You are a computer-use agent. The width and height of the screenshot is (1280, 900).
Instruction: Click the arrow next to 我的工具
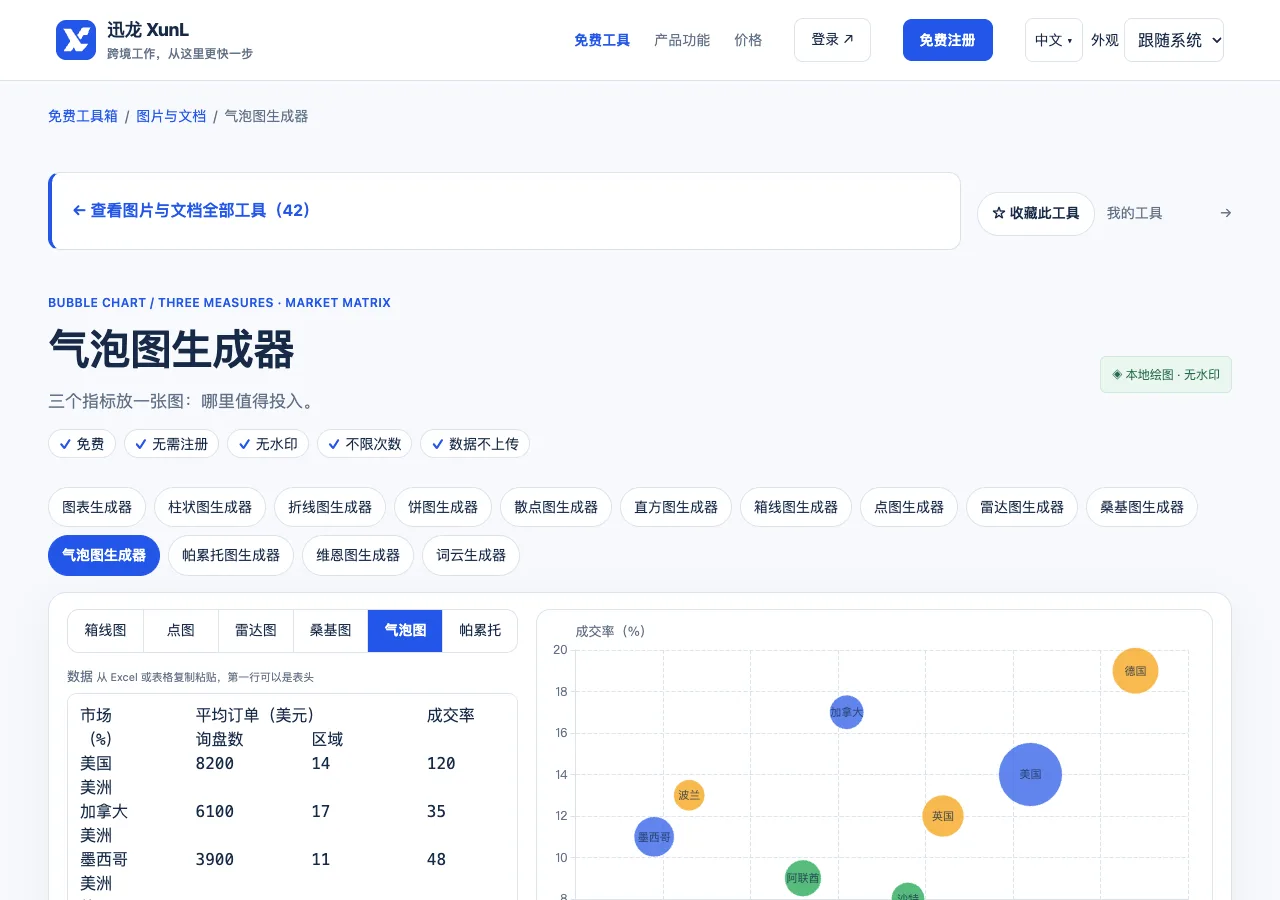[x=1226, y=213]
